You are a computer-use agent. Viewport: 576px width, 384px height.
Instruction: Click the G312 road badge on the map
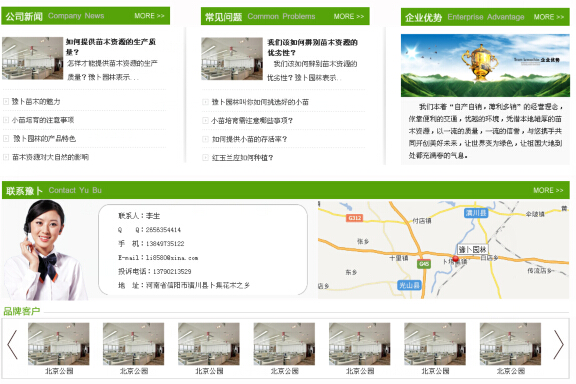coord(354,218)
